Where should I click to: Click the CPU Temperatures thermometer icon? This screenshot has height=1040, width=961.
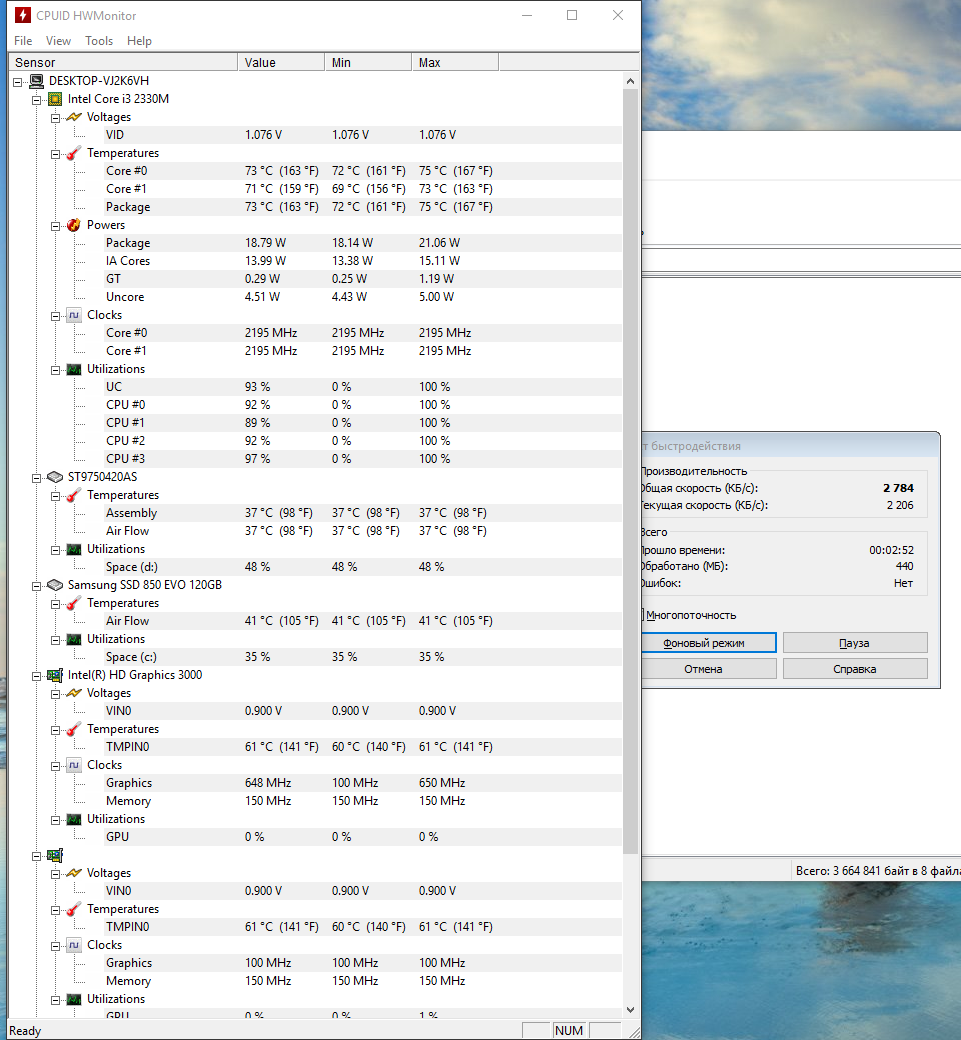[74, 153]
